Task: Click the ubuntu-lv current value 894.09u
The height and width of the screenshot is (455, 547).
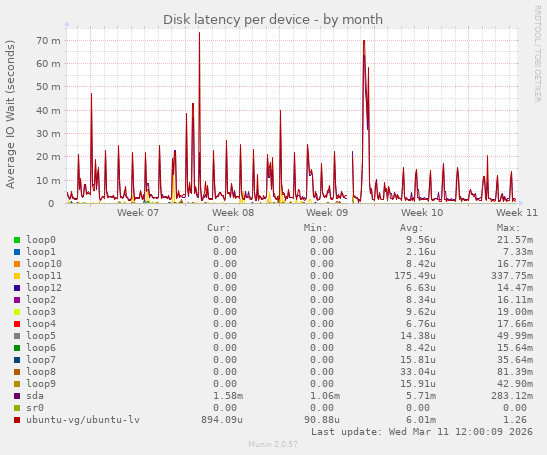Action: click(x=222, y=419)
